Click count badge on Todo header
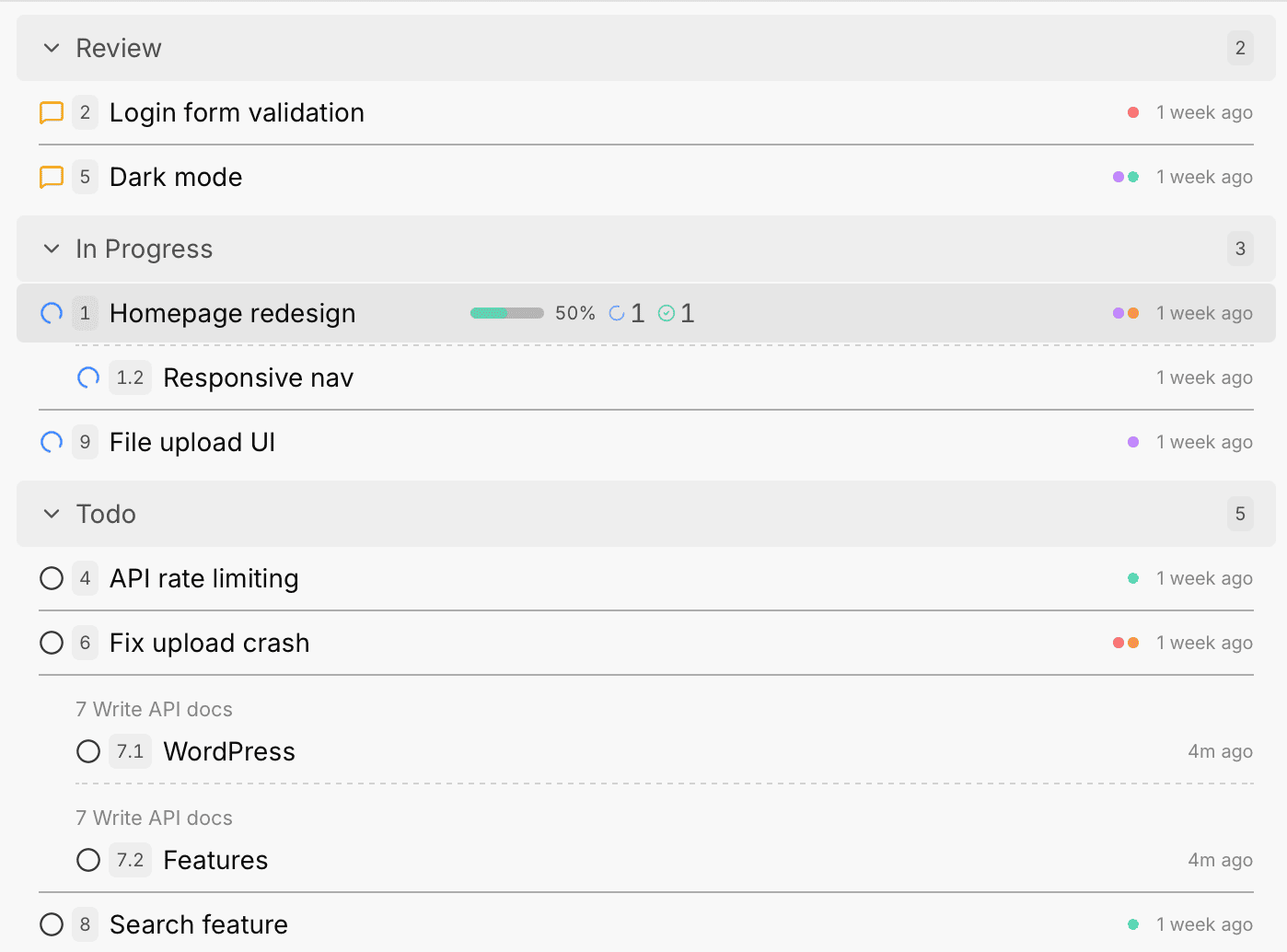Screen dimensions: 1287x952 (1240, 514)
